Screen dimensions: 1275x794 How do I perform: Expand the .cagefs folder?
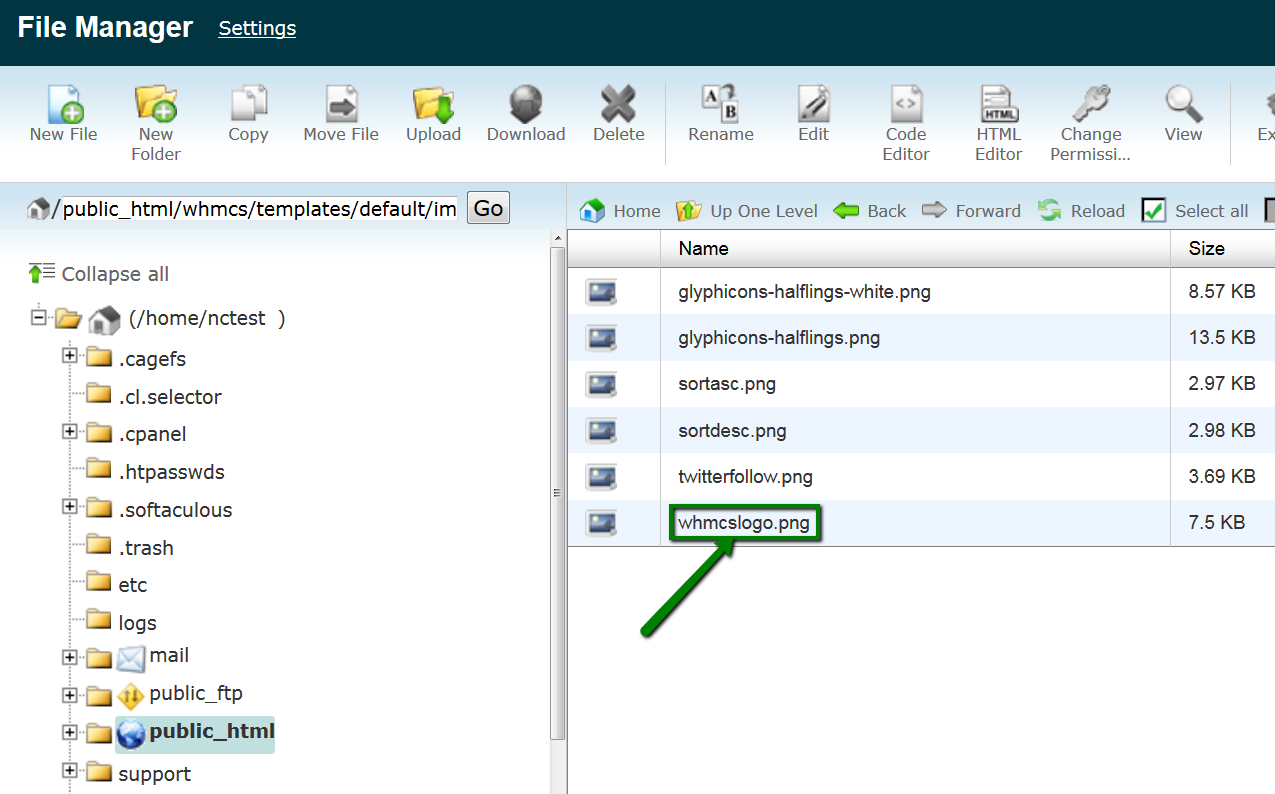69,355
